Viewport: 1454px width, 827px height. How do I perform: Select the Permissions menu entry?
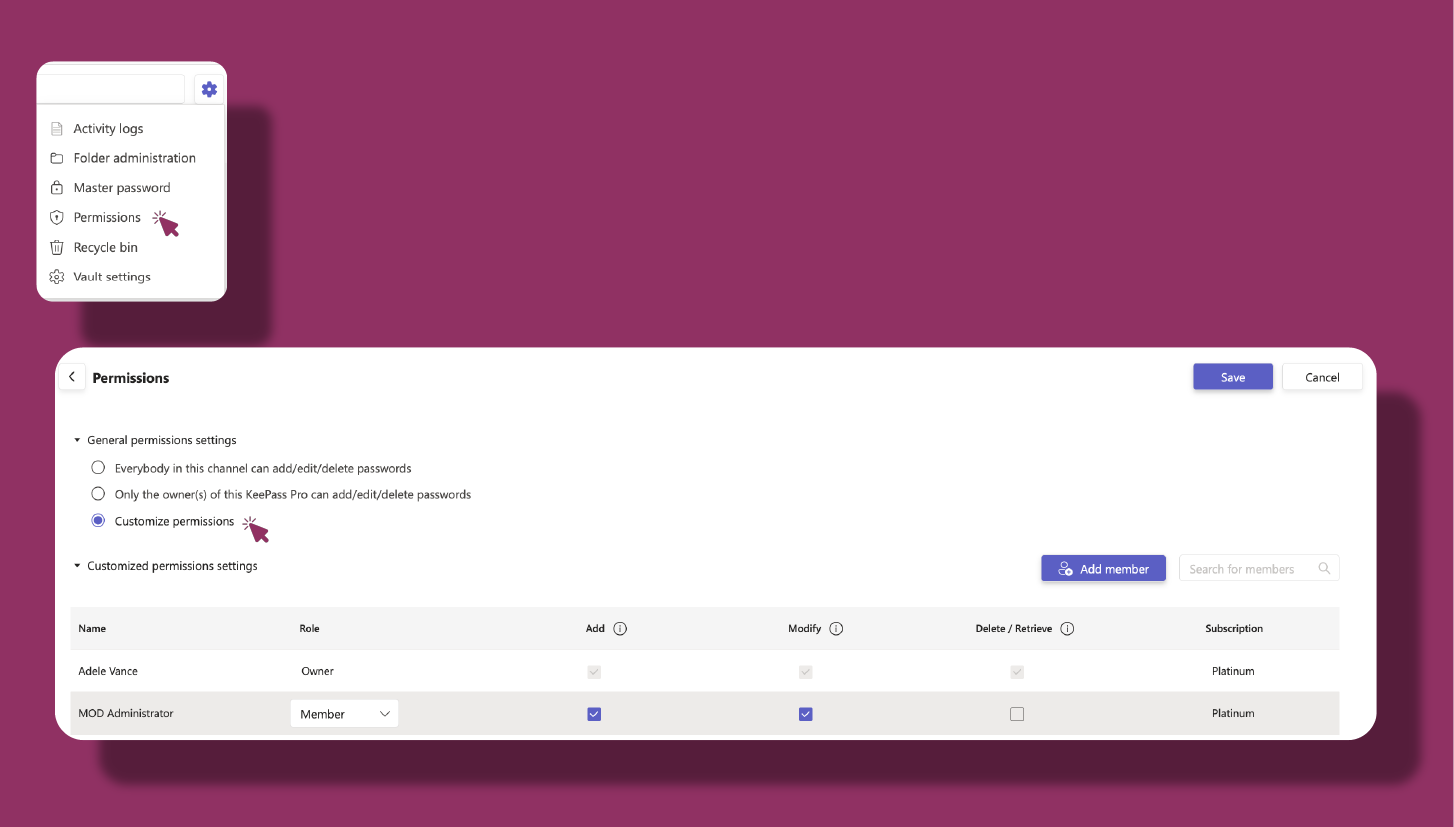coord(107,217)
